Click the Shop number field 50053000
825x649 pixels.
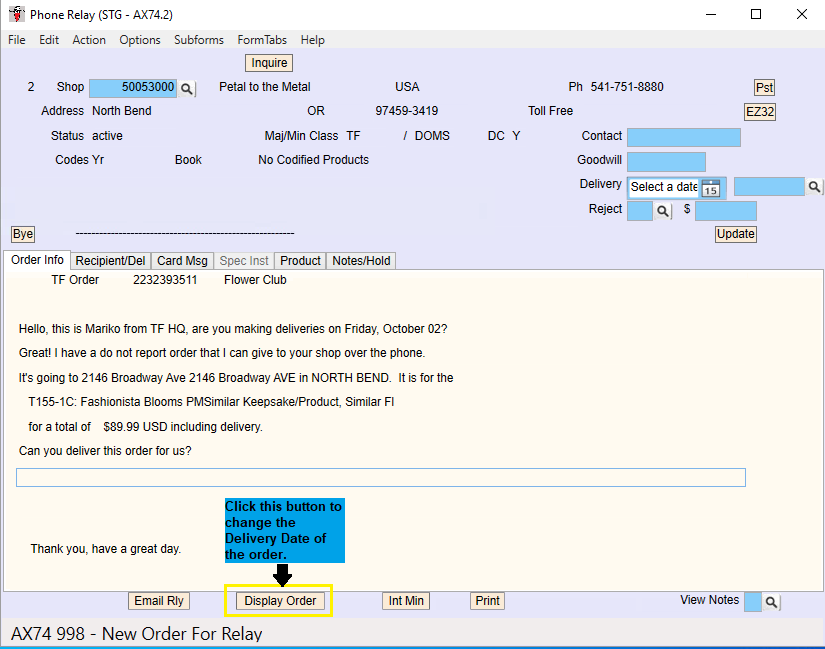pyautogui.click(x=133, y=88)
